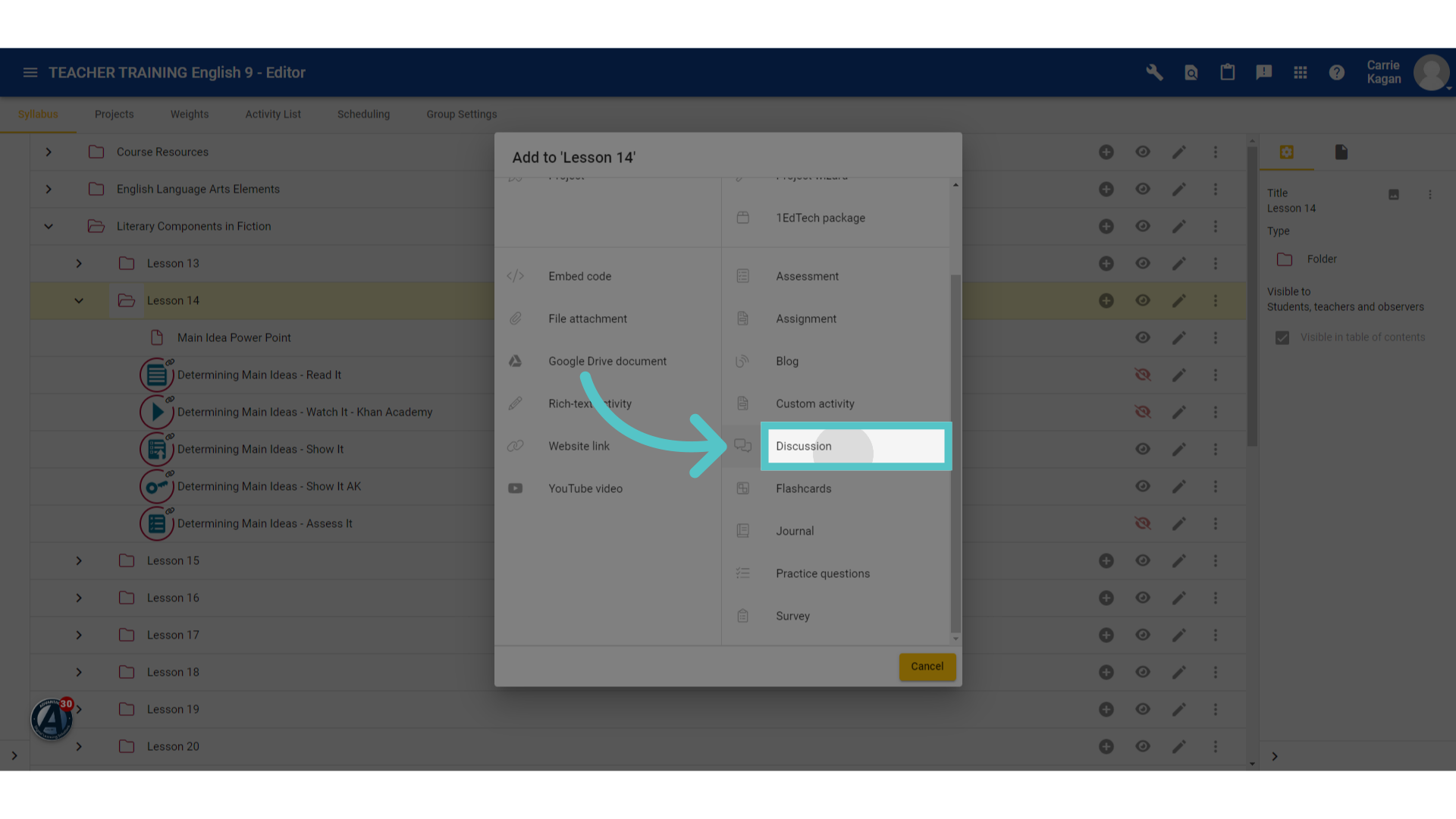The height and width of the screenshot is (819, 1456).
Task: Click the syllabus tree scrollbar
Action: [1252, 296]
